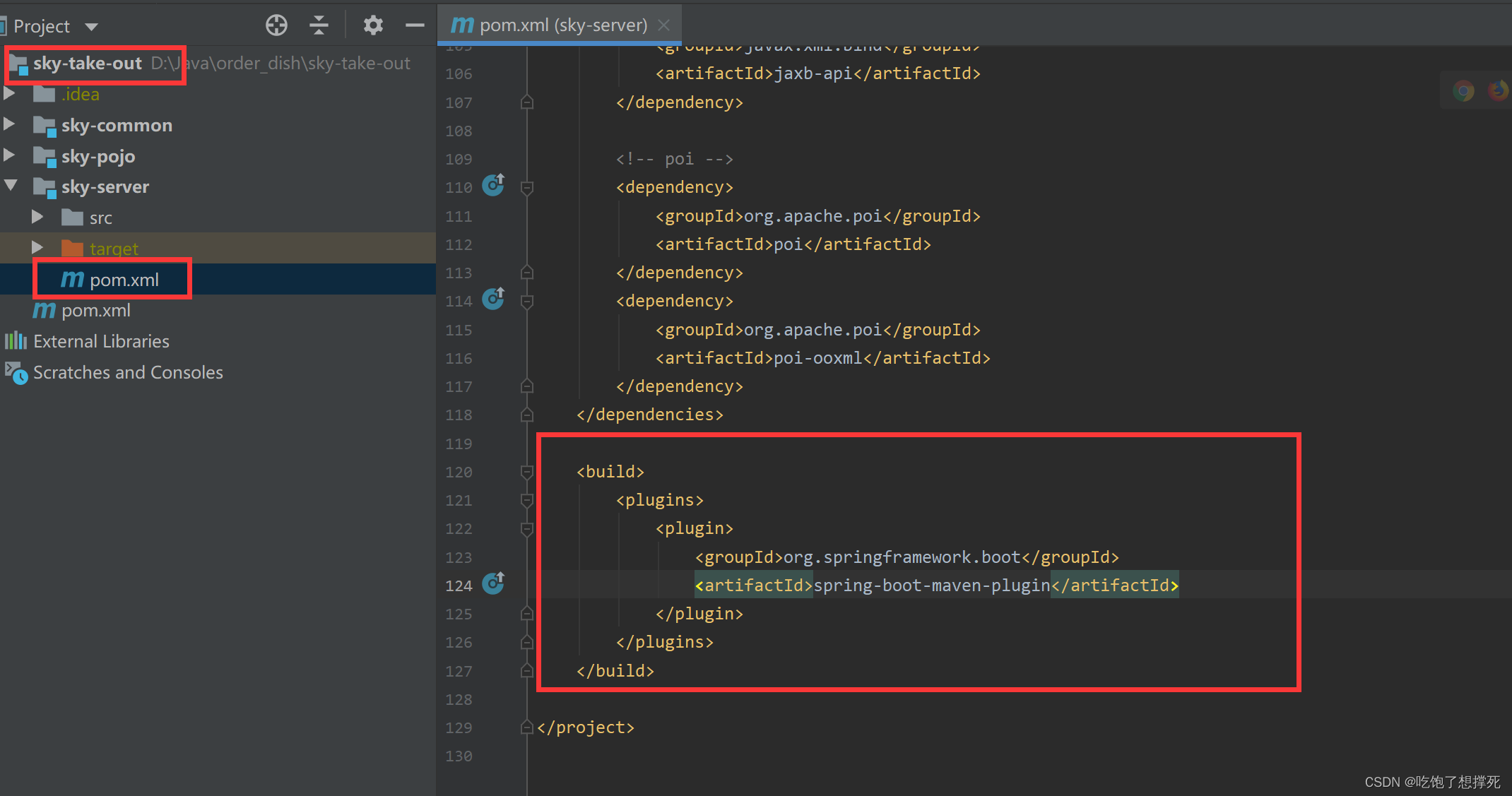Click the collapse all icon in Project panel
The image size is (1512, 796).
pos(319,25)
